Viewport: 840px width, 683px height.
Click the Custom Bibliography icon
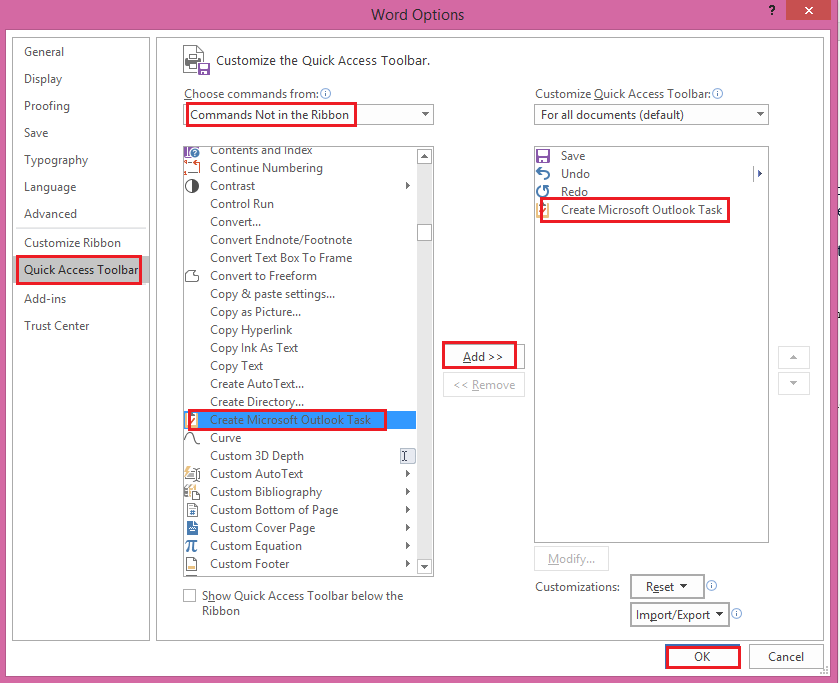192,492
